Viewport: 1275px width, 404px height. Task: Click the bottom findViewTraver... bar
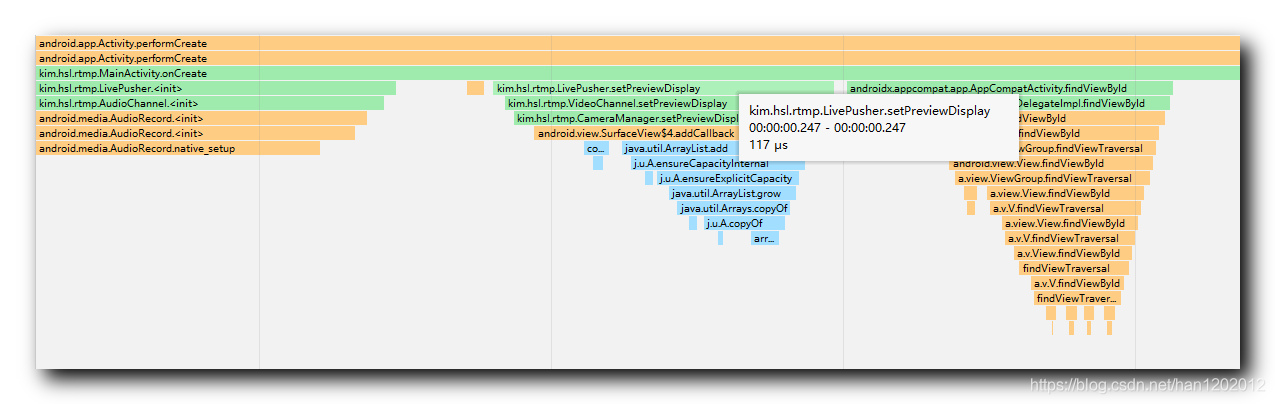(1078, 298)
